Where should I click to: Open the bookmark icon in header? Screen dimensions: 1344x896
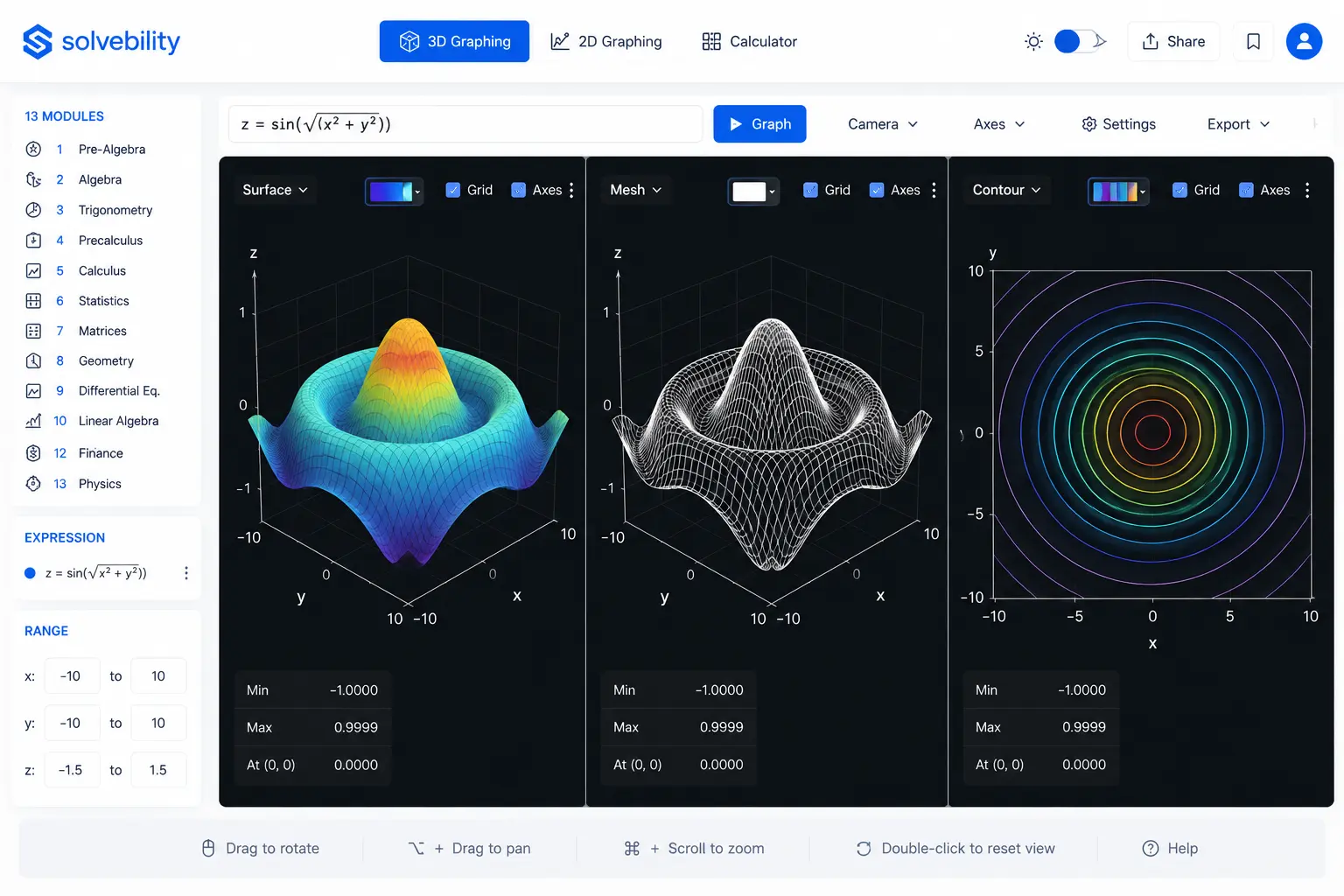(1253, 41)
